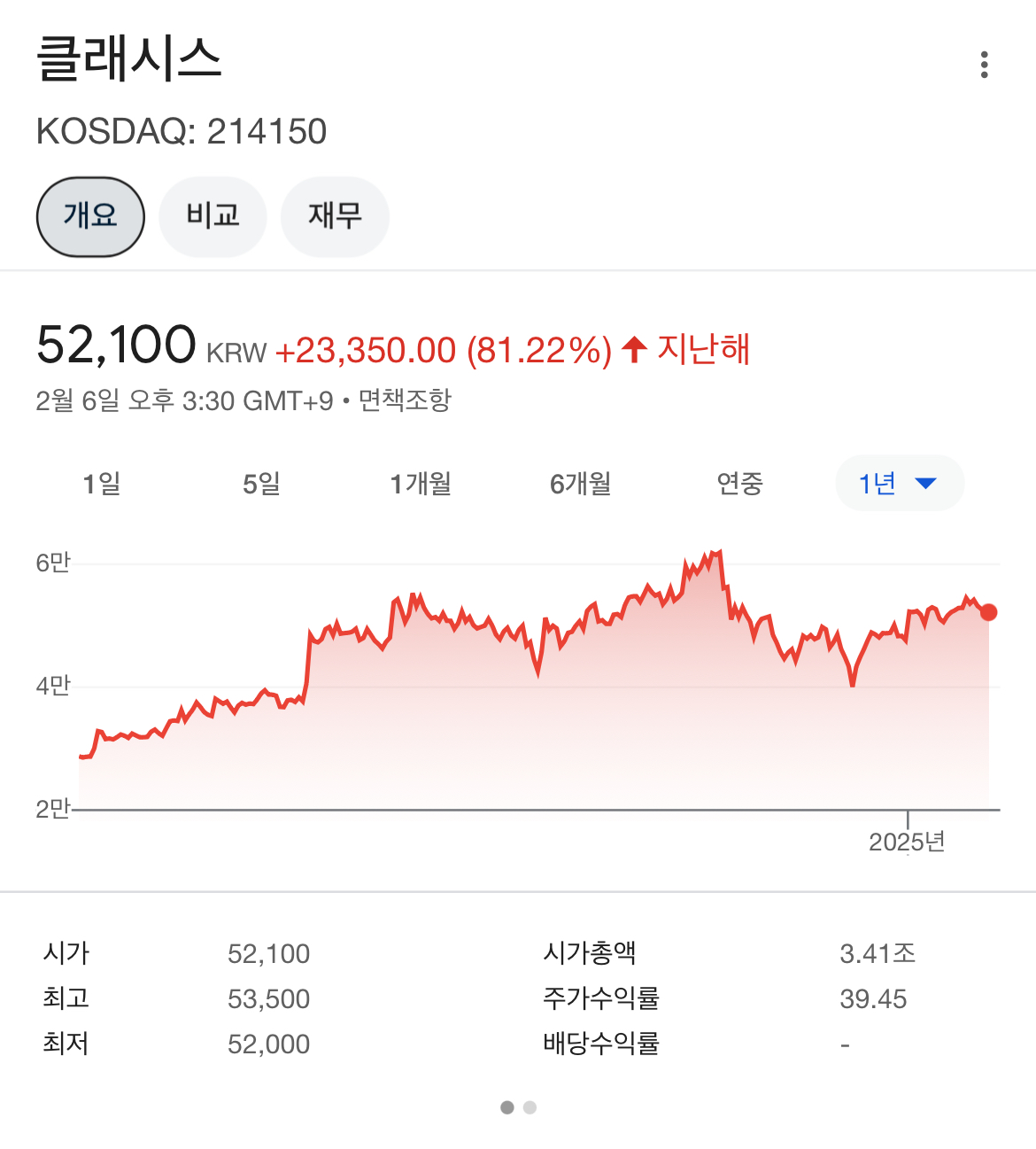1036x1149 pixels.
Task: Click the blue dropdown arrow beside 1년
Action: tap(925, 484)
